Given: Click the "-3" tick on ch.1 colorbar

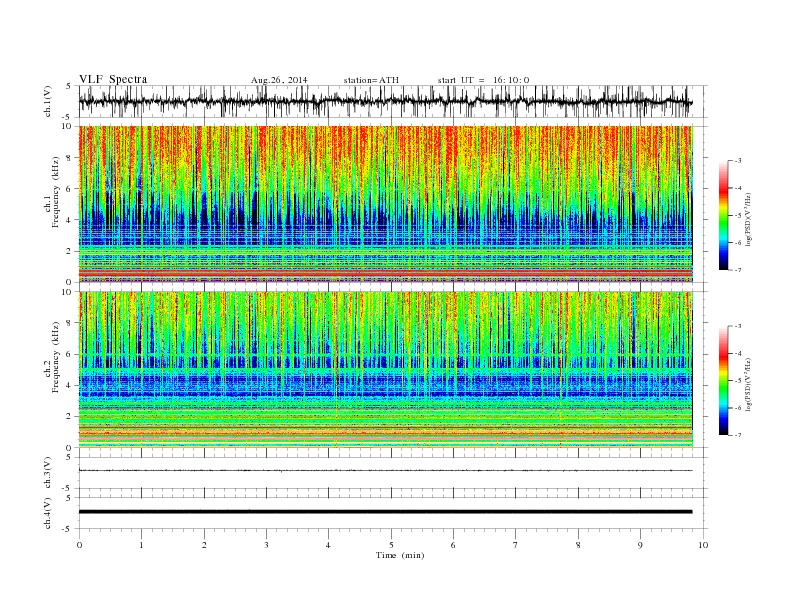Looking at the screenshot, I should click(x=737, y=161).
